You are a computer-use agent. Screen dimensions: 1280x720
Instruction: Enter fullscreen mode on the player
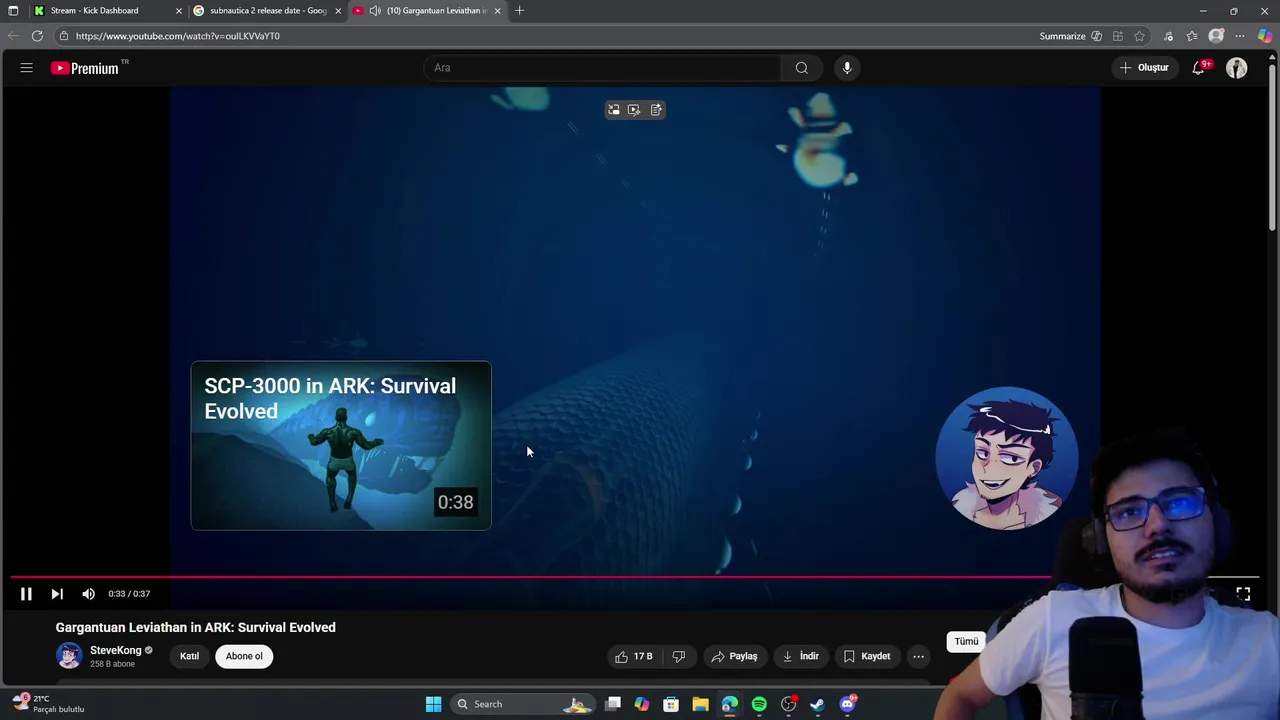(x=1243, y=594)
